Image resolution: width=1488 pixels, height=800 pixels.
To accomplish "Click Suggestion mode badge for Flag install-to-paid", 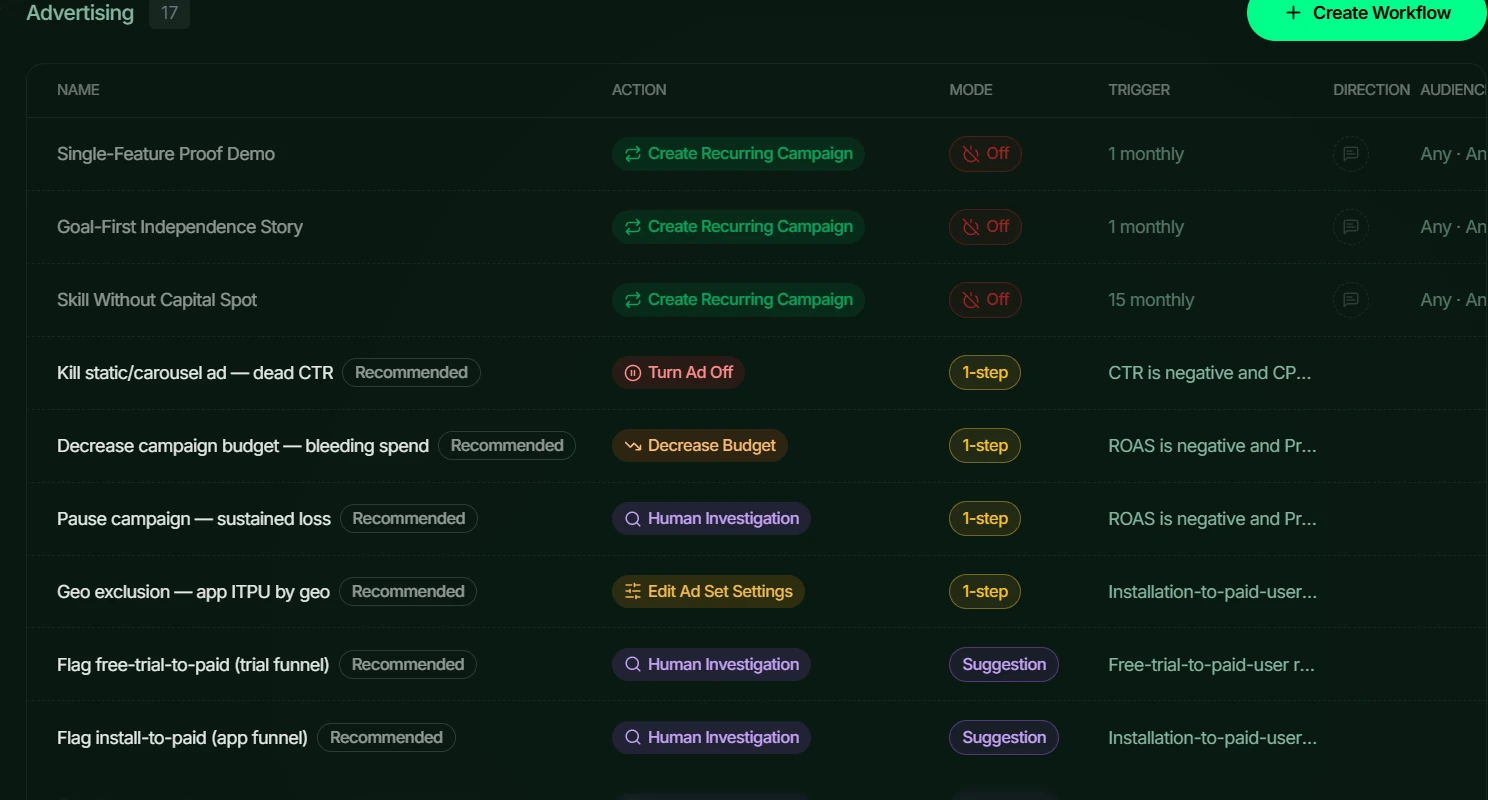I will 1004,738.
